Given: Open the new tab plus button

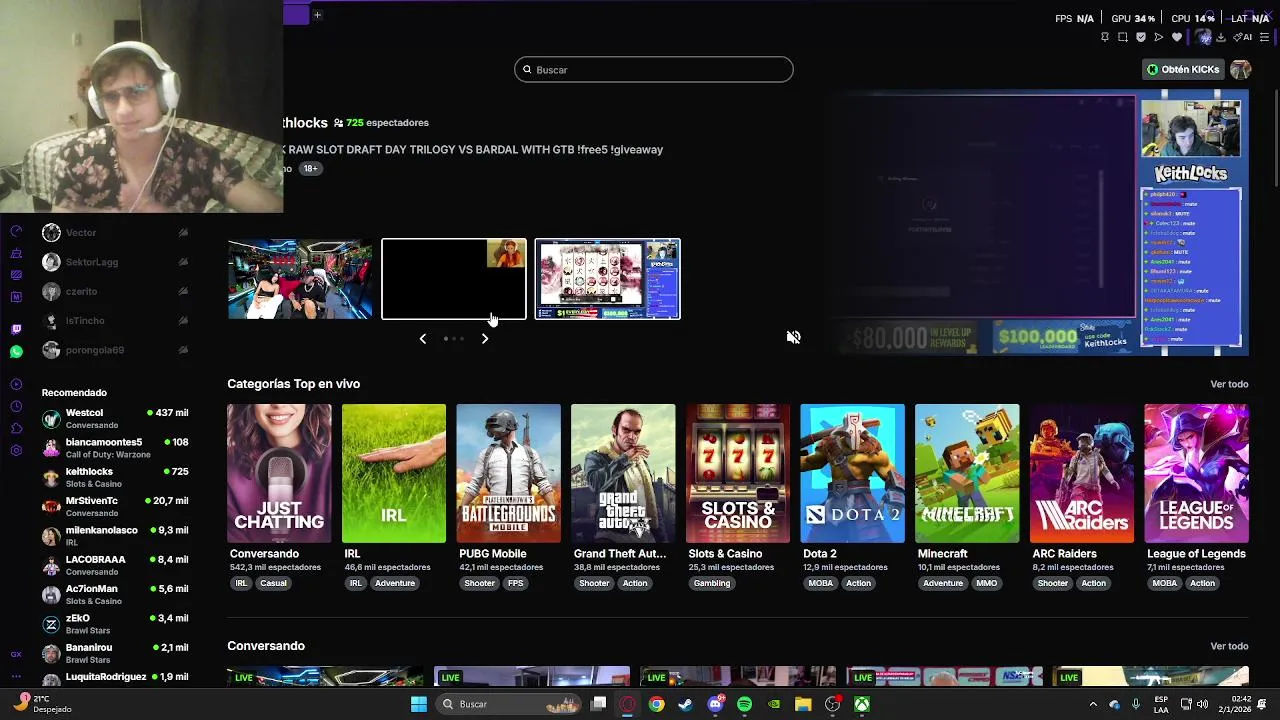Looking at the screenshot, I should pos(317,14).
